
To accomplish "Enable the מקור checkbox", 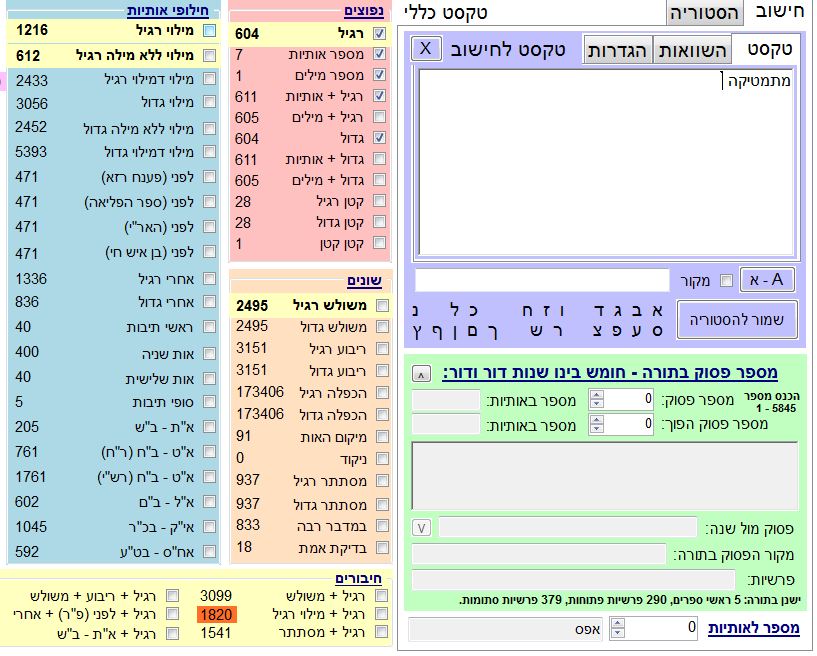I will (725, 281).
